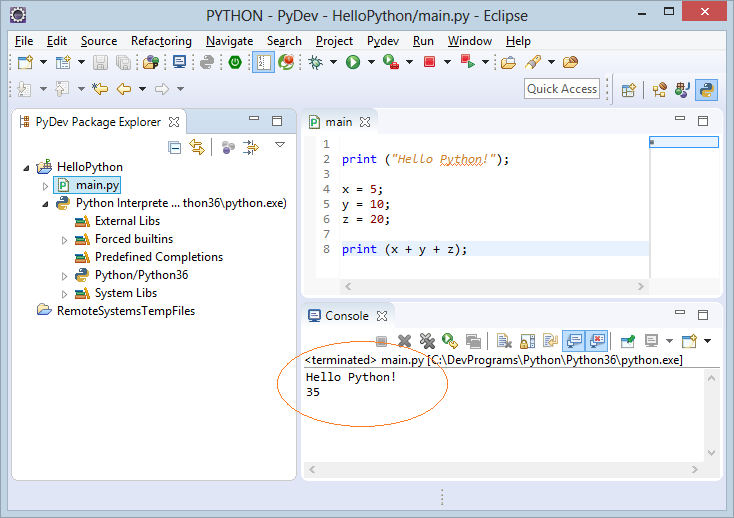Select External Libs tree item
Image resolution: width=734 pixels, height=518 pixels.
(x=117, y=221)
